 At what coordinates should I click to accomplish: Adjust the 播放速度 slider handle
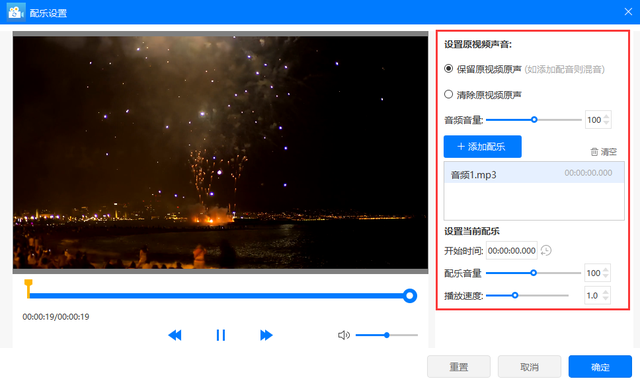tap(515, 295)
